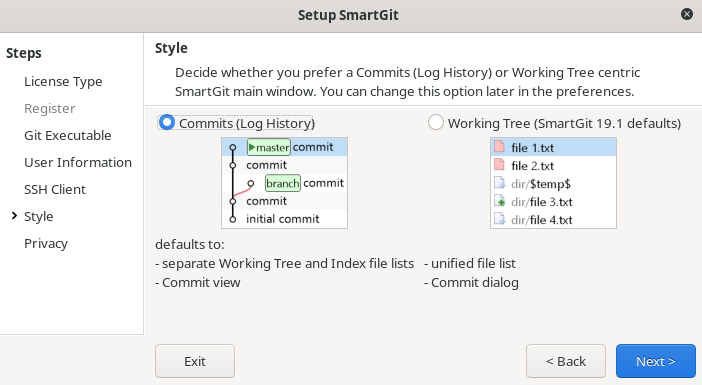
Task: Click Exit to quit setup
Action: 195,361
